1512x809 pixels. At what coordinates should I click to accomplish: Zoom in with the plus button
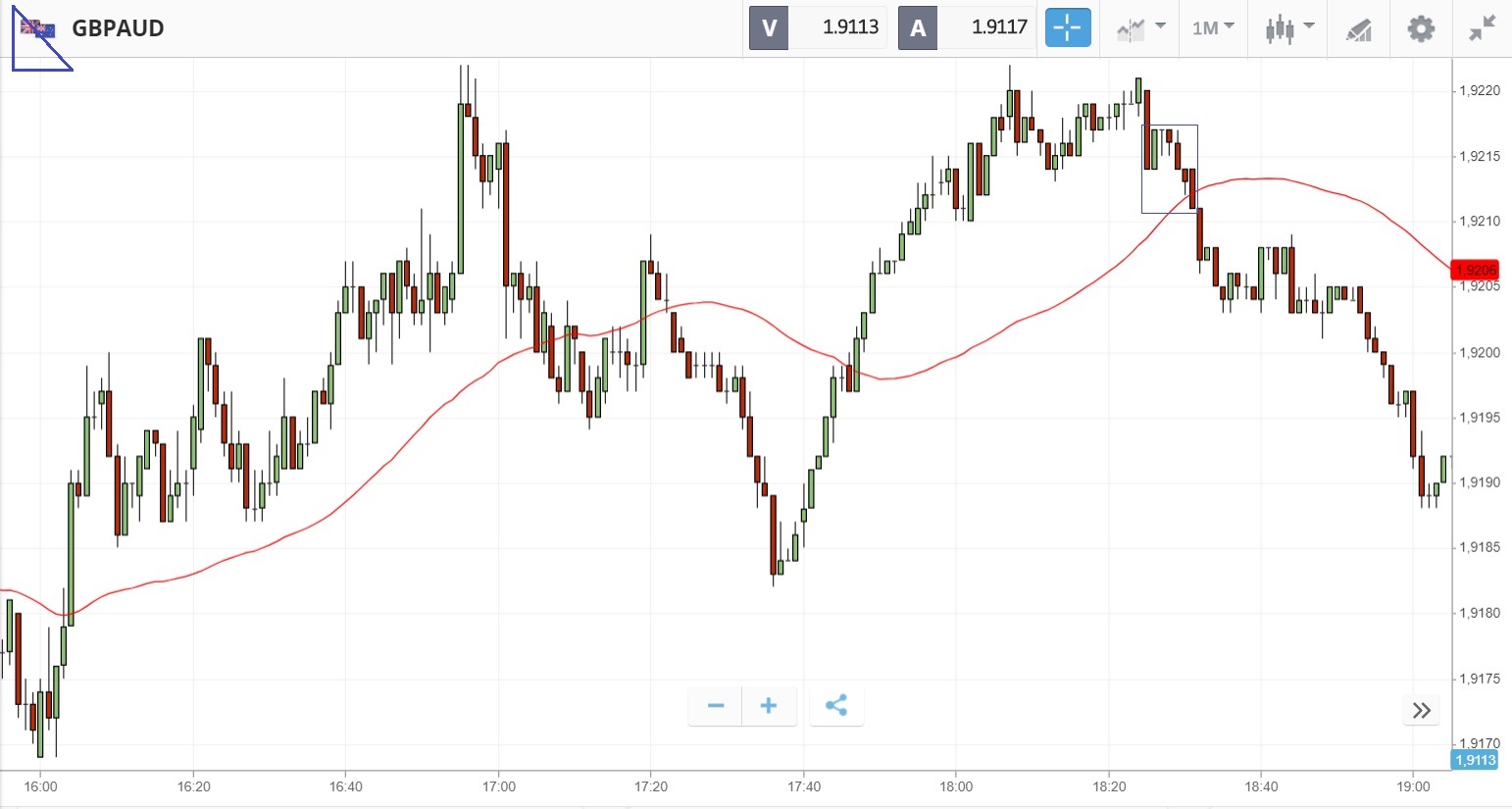769,706
